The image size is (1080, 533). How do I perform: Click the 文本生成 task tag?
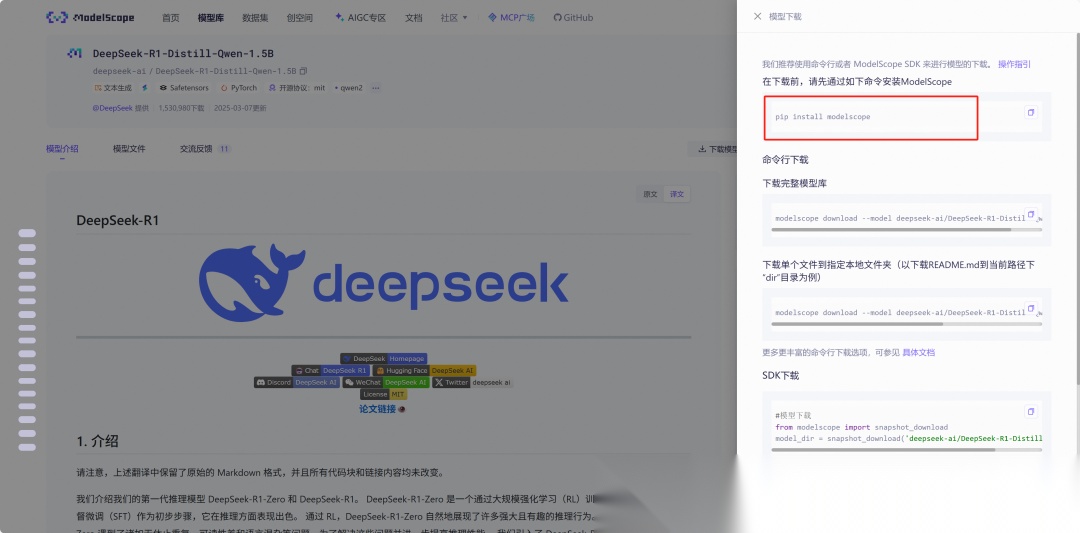pyautogui.click(x=113, y=88)
